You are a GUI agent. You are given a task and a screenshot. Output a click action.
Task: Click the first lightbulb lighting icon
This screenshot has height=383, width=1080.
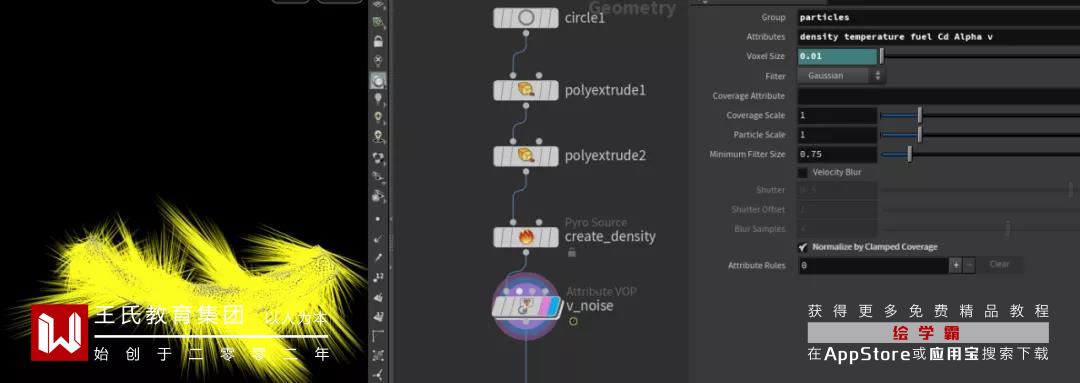click(x=378, y=100)
